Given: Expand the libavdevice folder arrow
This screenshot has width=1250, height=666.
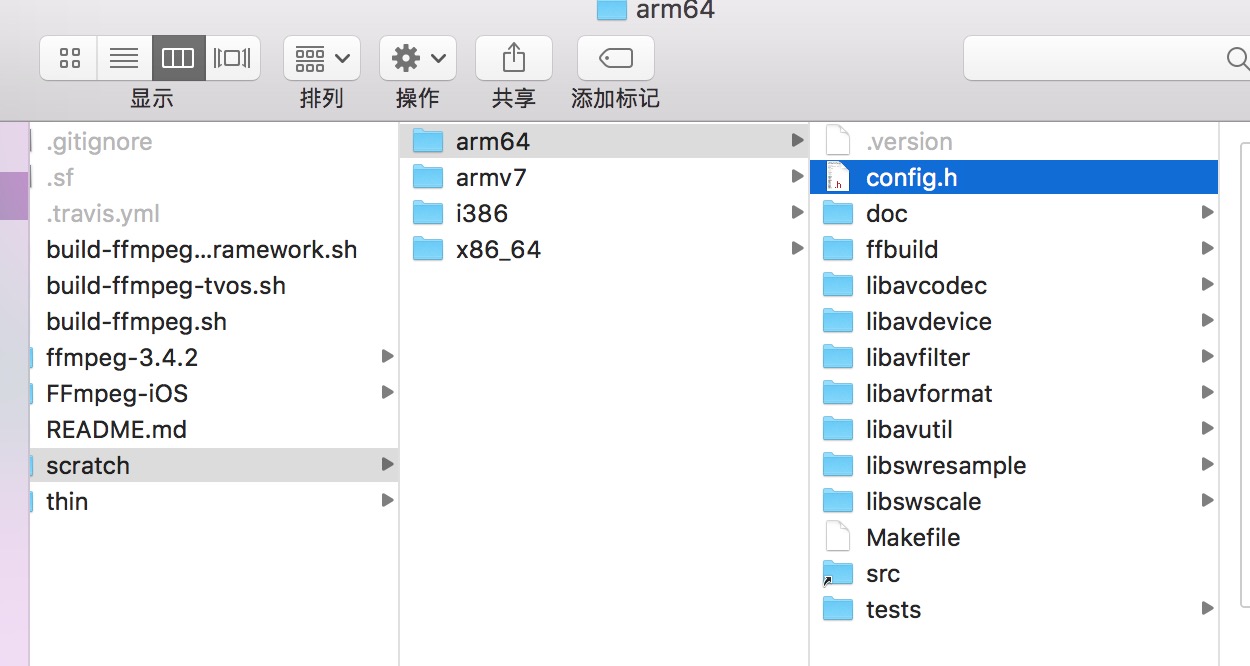Looking at the screenshot, I should coord(1207,321).
